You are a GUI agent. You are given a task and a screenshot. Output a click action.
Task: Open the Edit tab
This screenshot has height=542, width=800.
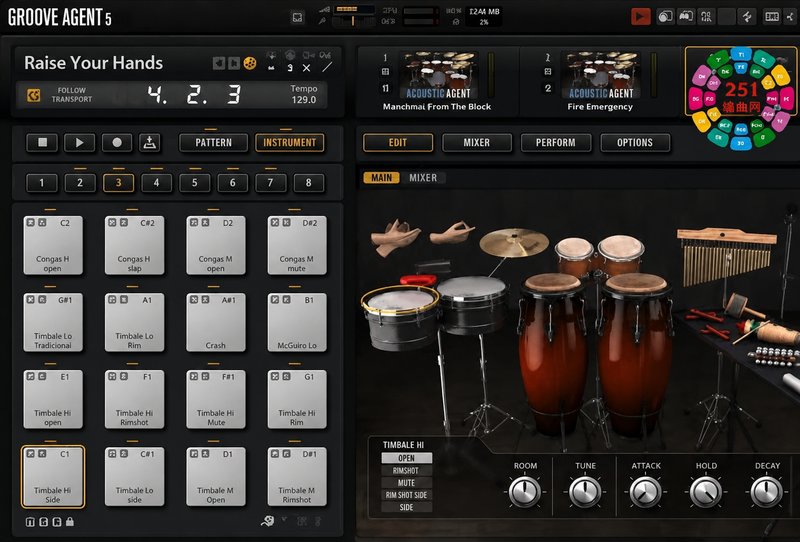(x=398, y=143)
